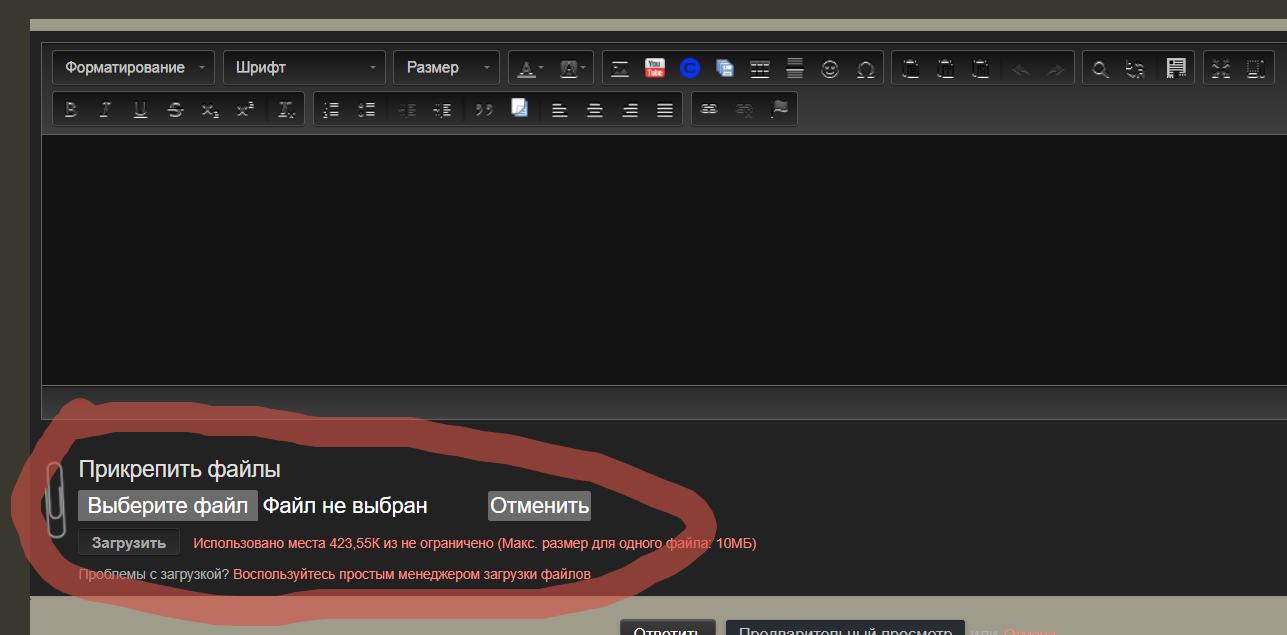1287x635 pixels.
Task: Click the Выберите файл button
Action: click(x=168, y=506)
